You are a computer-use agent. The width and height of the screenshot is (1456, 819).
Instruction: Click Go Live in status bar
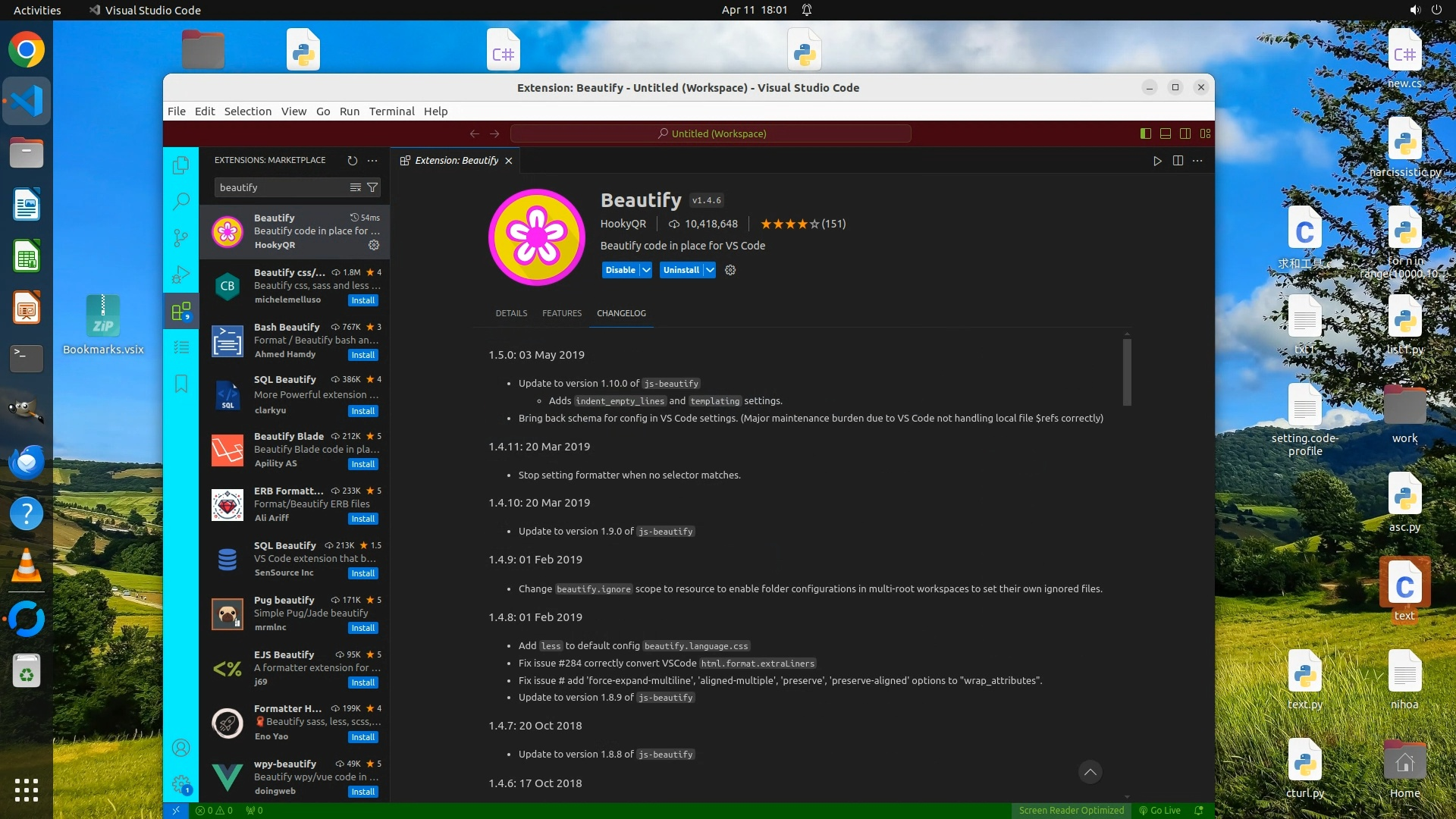tap(1159, 810)
